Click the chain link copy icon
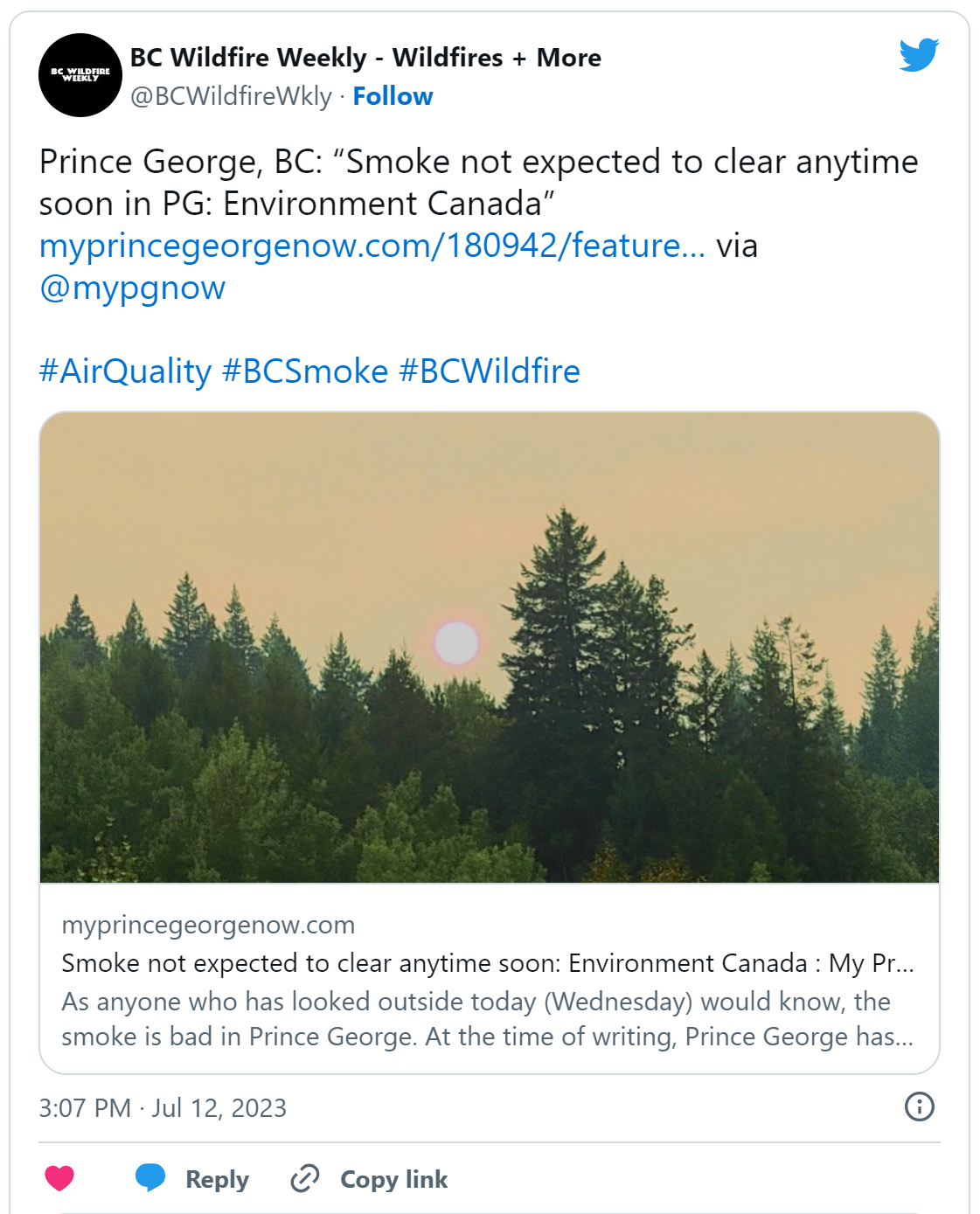Viewport: 980px width, 1214px height. coord(304,1178)
